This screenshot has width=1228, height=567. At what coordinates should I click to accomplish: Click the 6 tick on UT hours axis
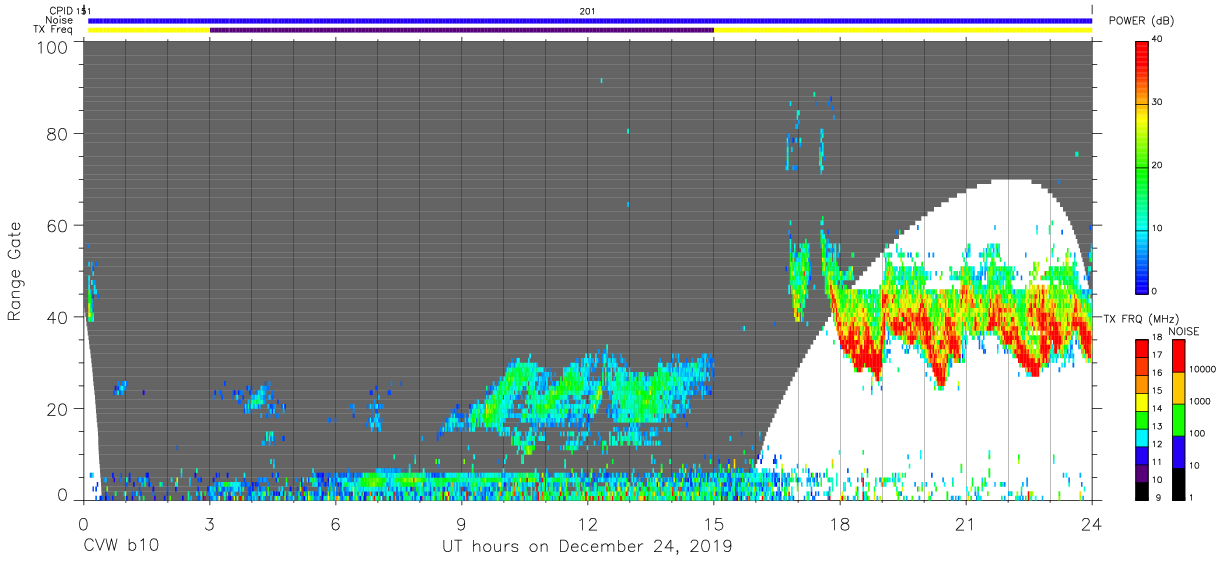335,525
